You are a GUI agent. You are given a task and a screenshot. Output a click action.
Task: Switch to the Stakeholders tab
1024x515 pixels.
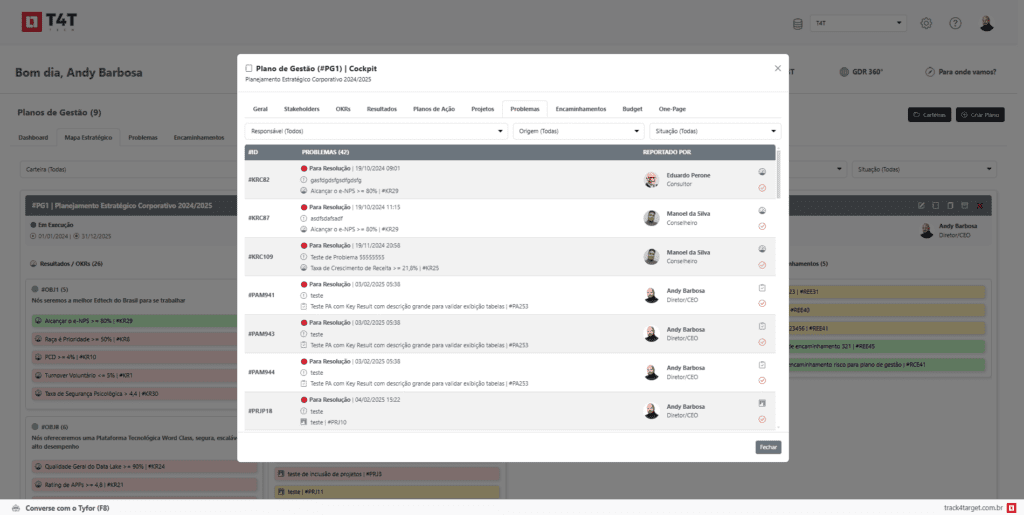pos(301,108)
